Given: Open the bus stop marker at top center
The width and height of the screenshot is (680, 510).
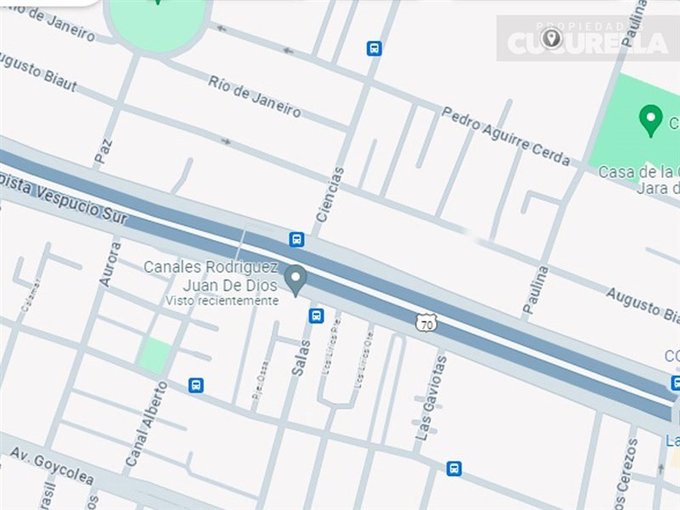Looking at the screenshot, I should (374, 48).
